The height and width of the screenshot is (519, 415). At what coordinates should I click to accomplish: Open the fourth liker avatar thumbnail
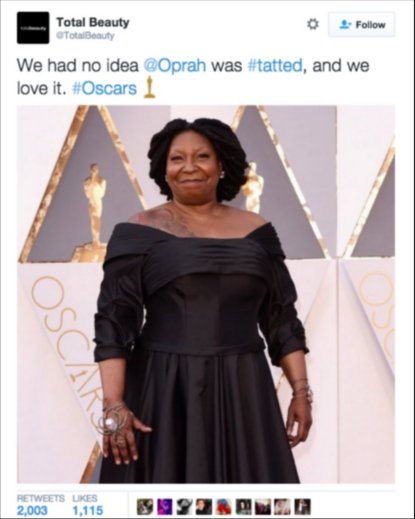coord(204,507)
